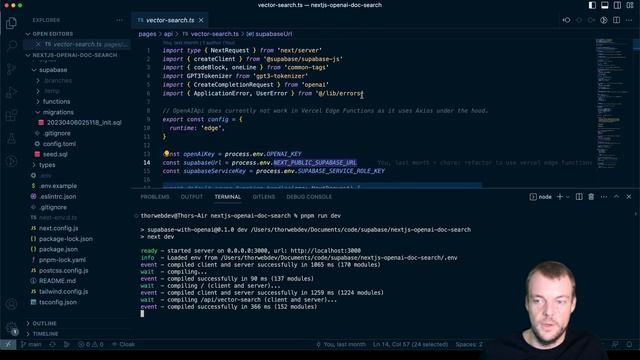Maximize the panel with the chevron-up icon
The image size is (640, 360).
click(x=616, y=197)
